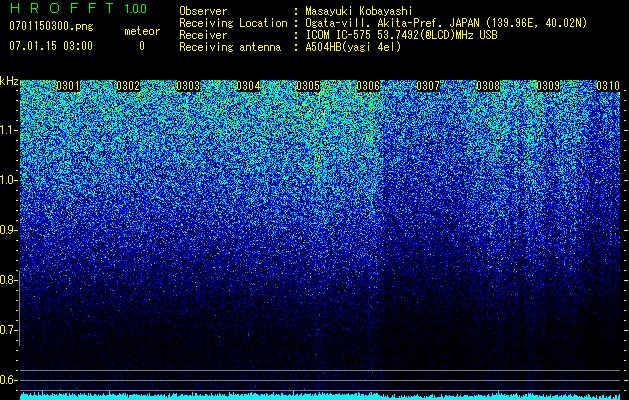629x400 pixels.
Task: Click the Observer field label
Action: (x=203, y=11)
